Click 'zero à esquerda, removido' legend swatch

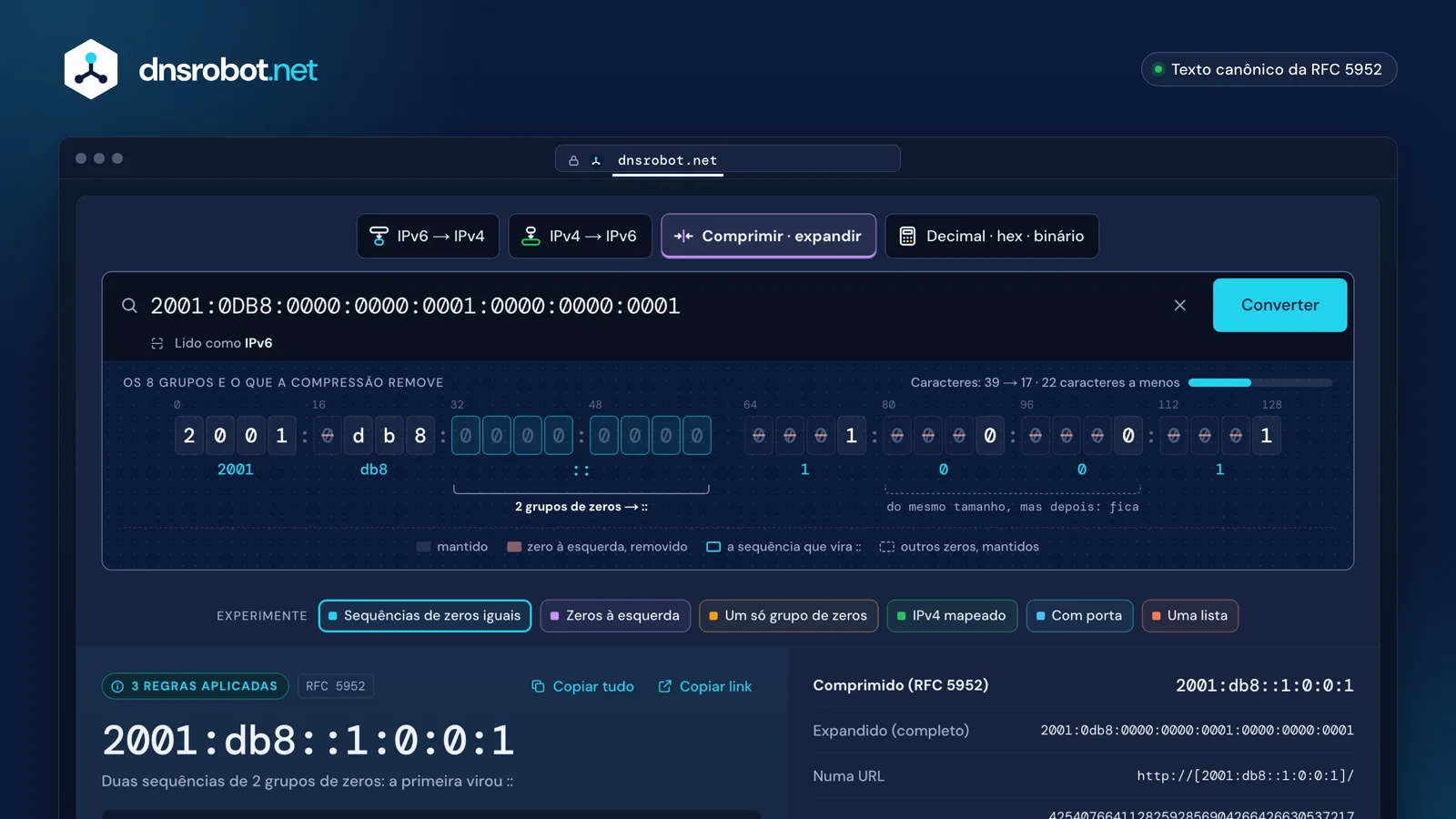tap(514, 547)
